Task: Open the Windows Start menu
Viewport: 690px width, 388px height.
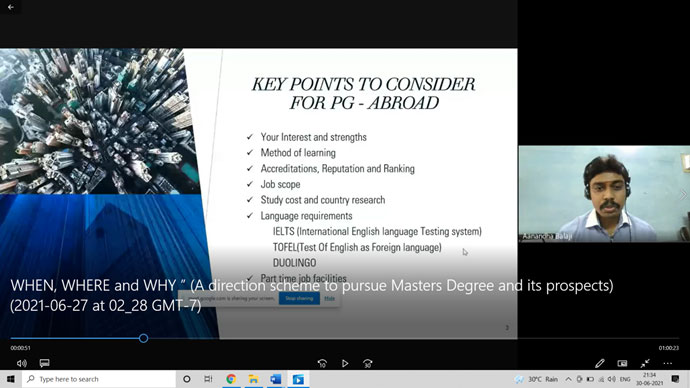Action: click(11, 379)
